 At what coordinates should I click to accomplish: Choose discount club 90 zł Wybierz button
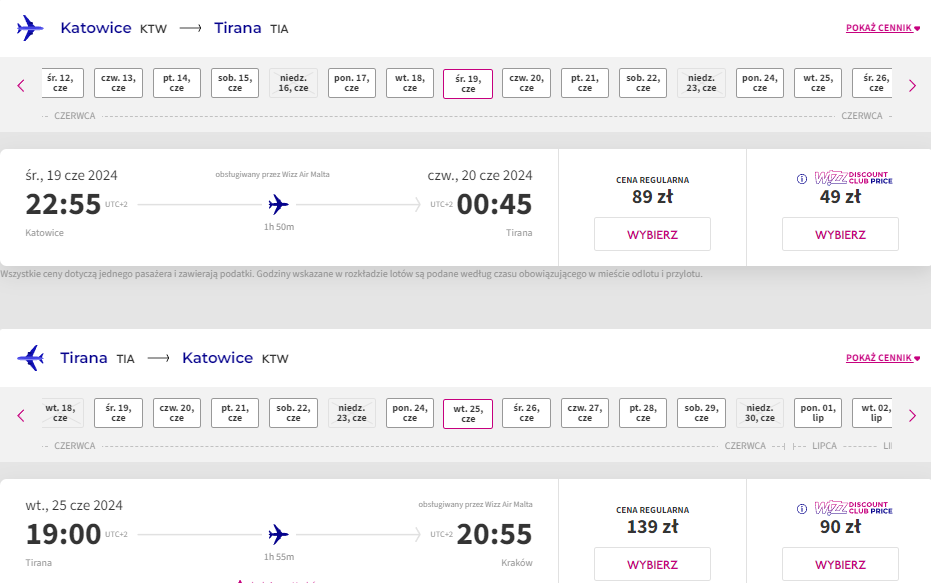point(840,565)
